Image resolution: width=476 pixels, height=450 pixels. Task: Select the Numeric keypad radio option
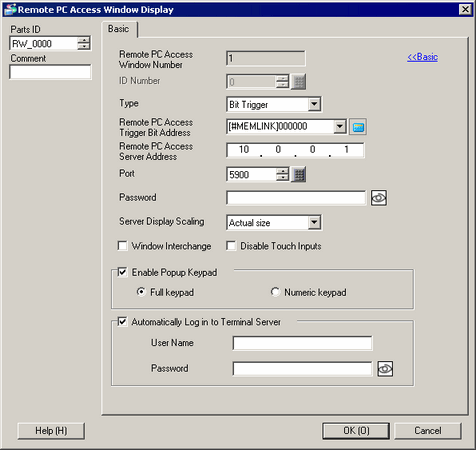tap(275, 292)
